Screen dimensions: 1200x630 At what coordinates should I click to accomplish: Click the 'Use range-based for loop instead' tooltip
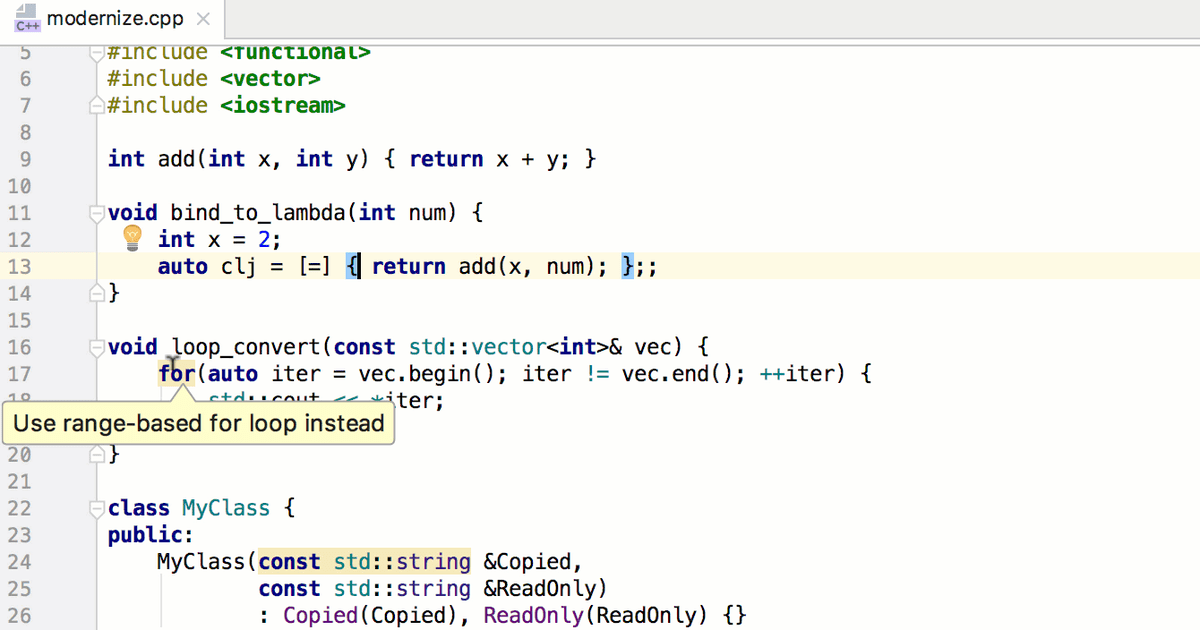coord(199,423)
